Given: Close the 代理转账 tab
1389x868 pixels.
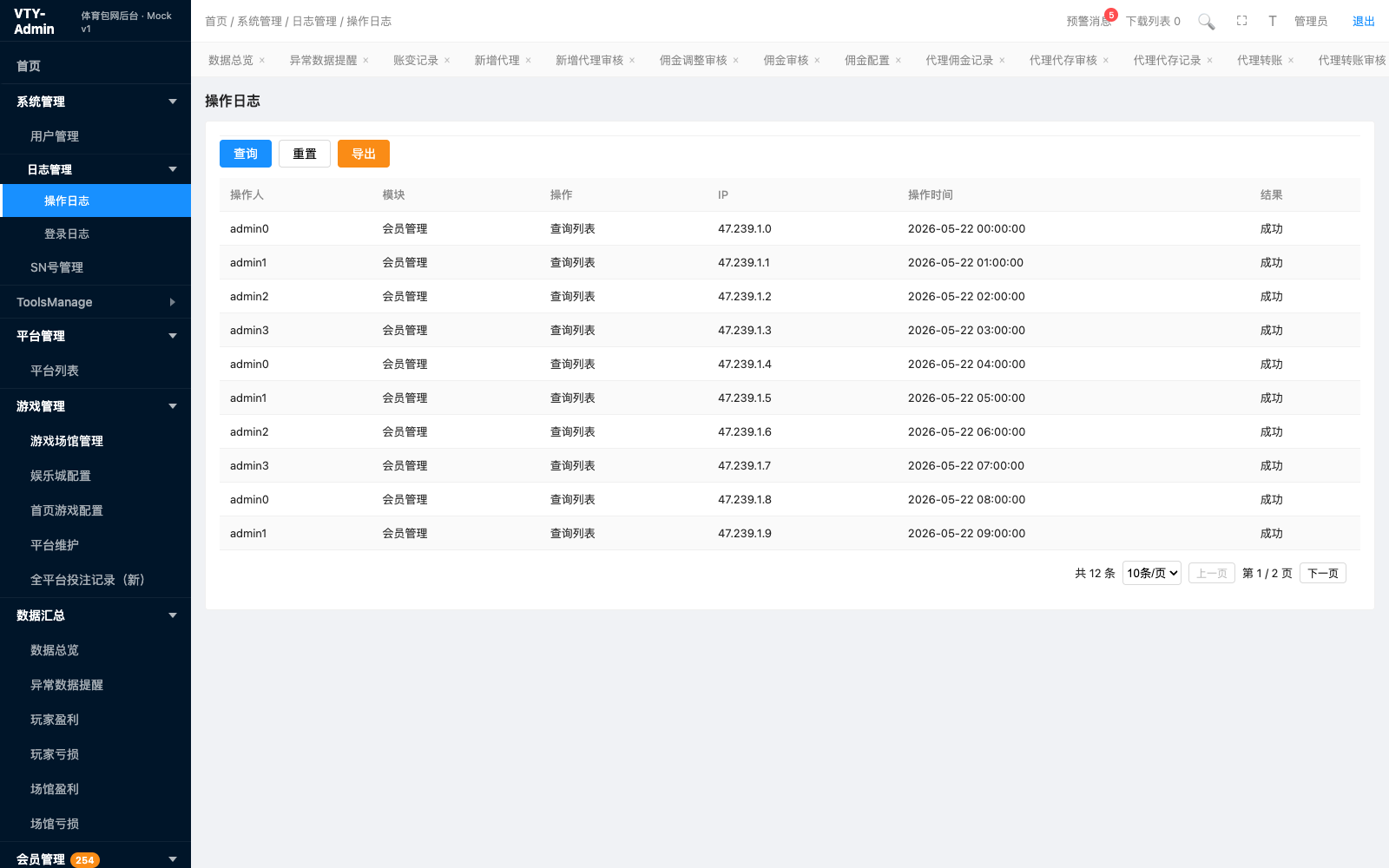Looking at the screenshot, I should click(1291, 61).
